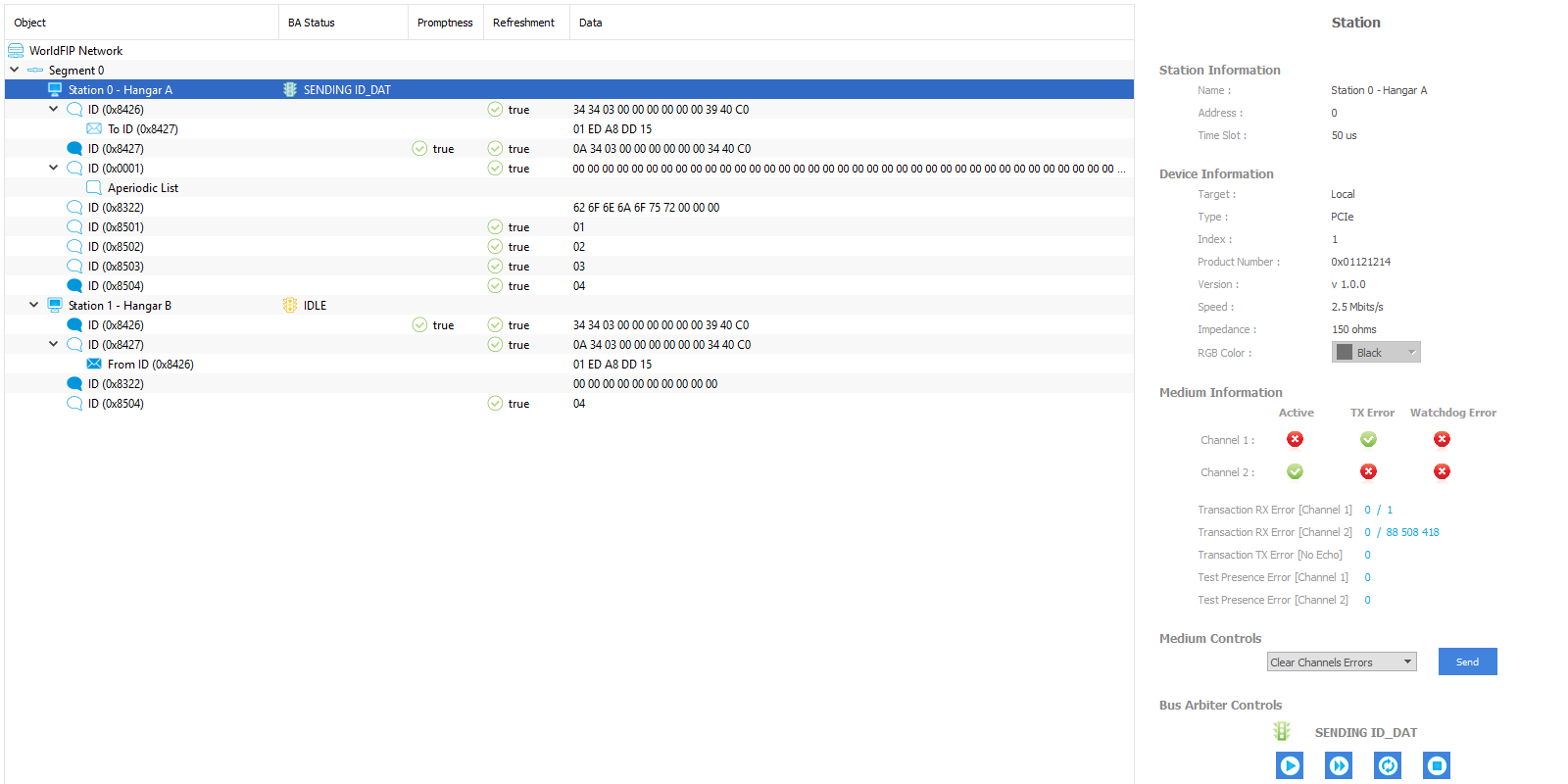Click the play button in Bus Arbiter Controls
The width and height of the screenshot is (1568, 784).
1290,765
